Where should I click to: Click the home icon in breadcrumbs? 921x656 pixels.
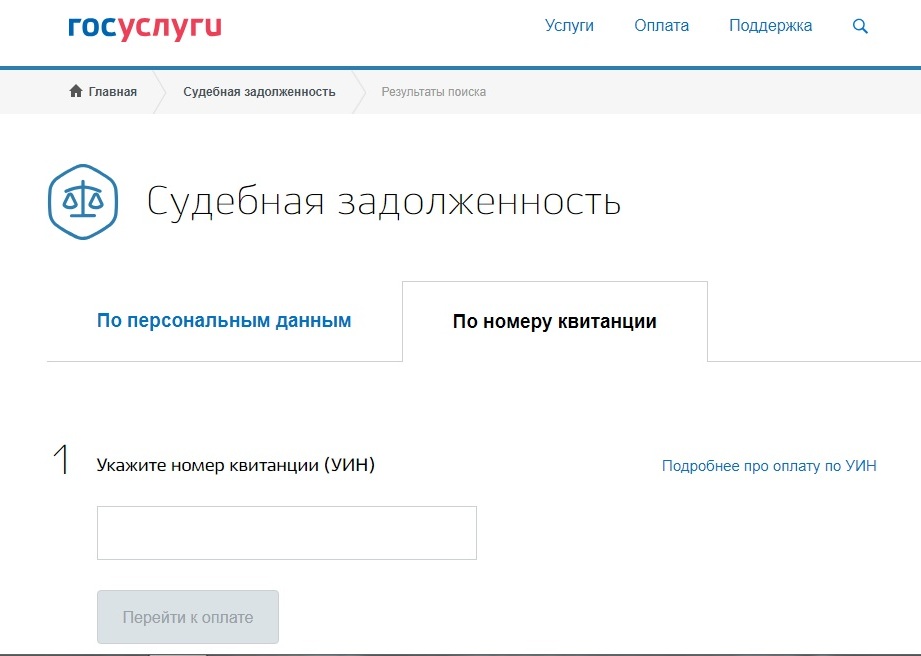click(x=75, y=92)
